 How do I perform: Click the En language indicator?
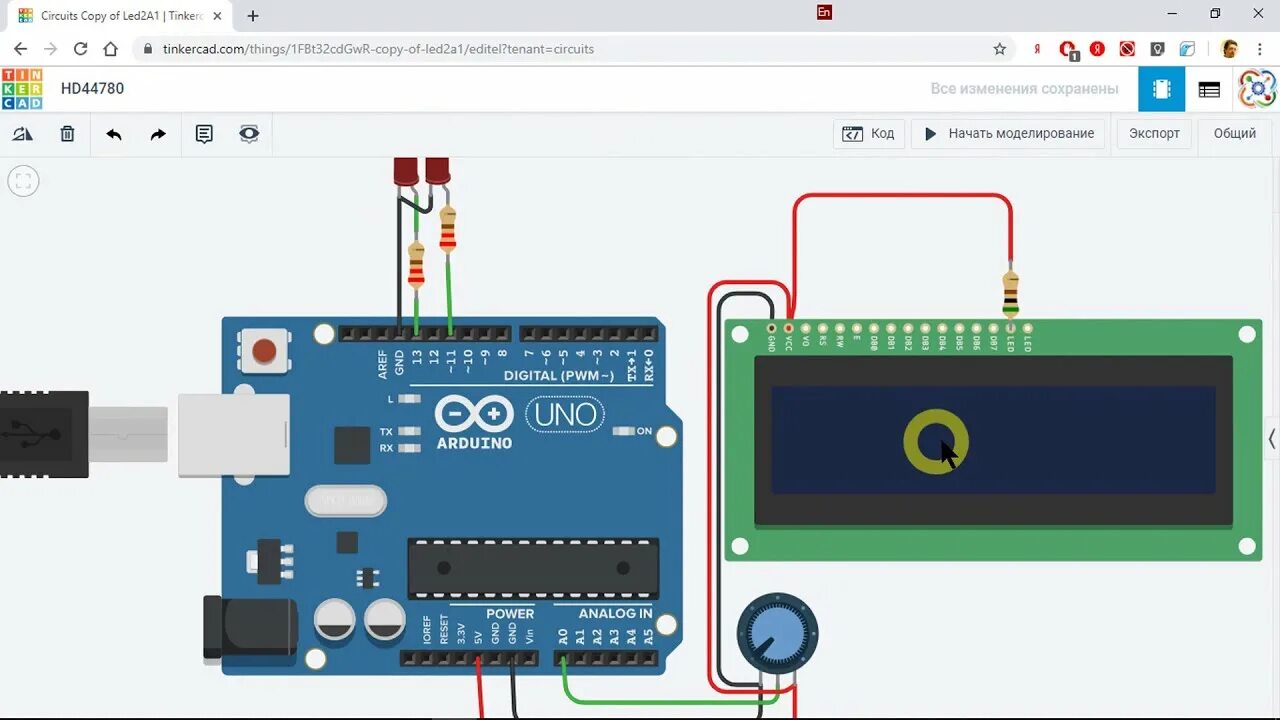point(824,13)
